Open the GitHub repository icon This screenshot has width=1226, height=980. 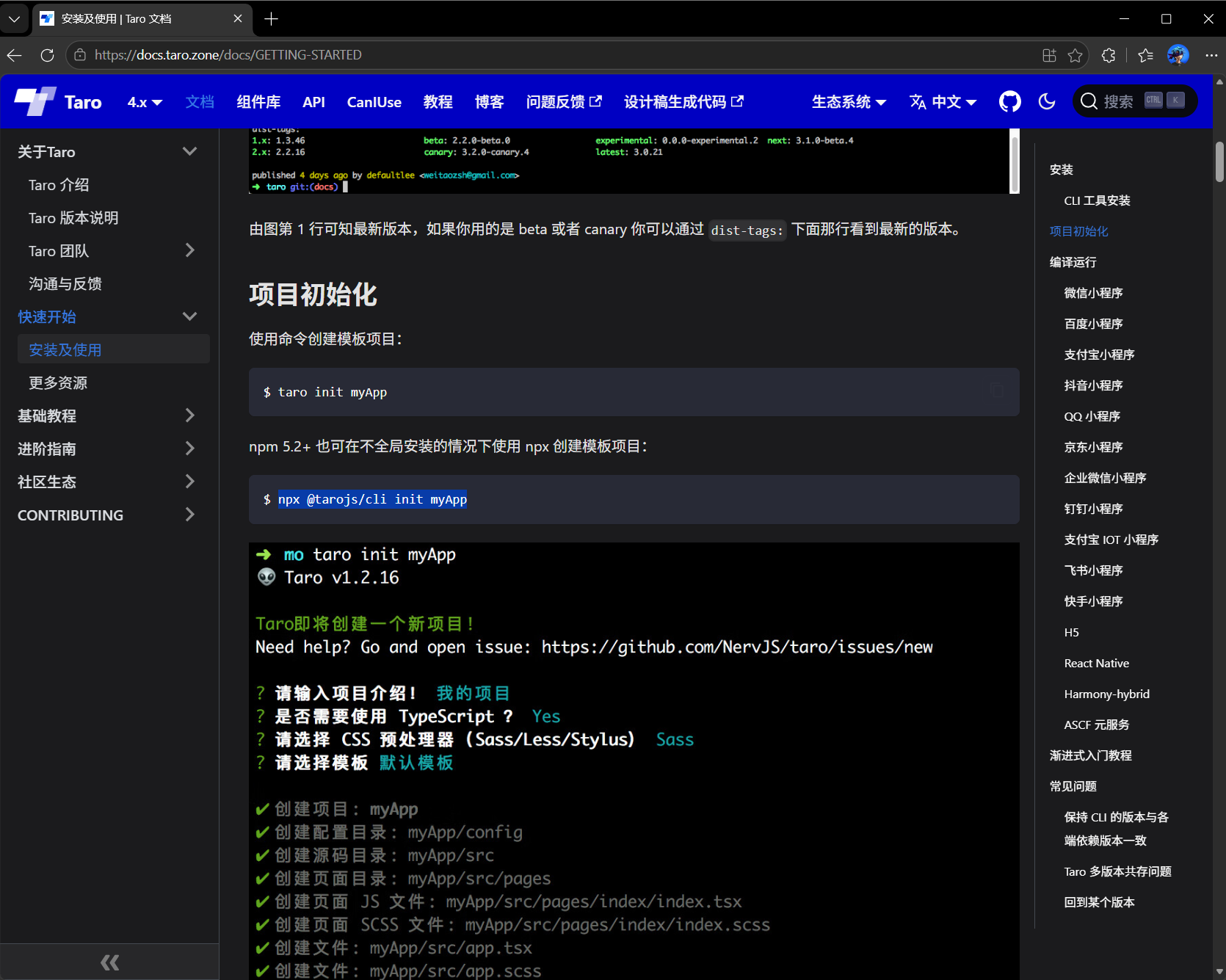pos(1010,102)
